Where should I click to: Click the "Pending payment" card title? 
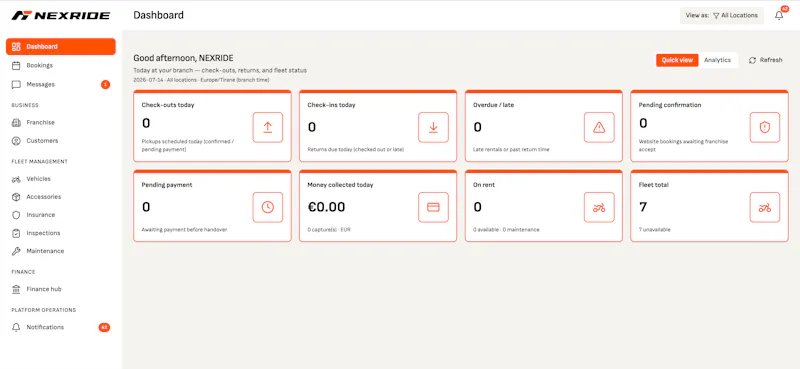tap(167, 185)
